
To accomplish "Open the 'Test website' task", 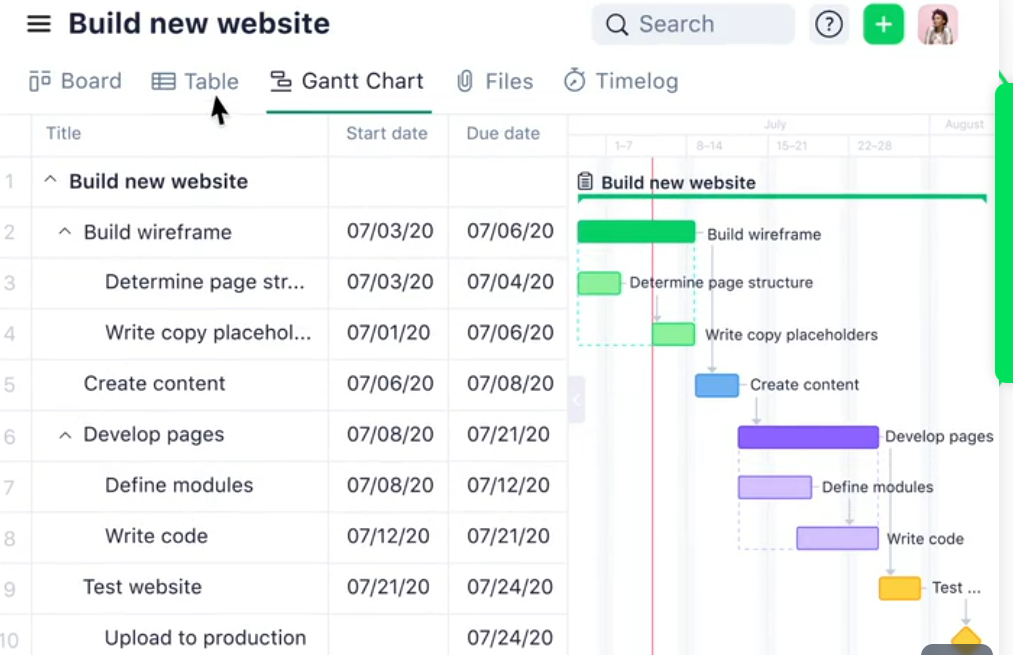I will pos(142,587).
